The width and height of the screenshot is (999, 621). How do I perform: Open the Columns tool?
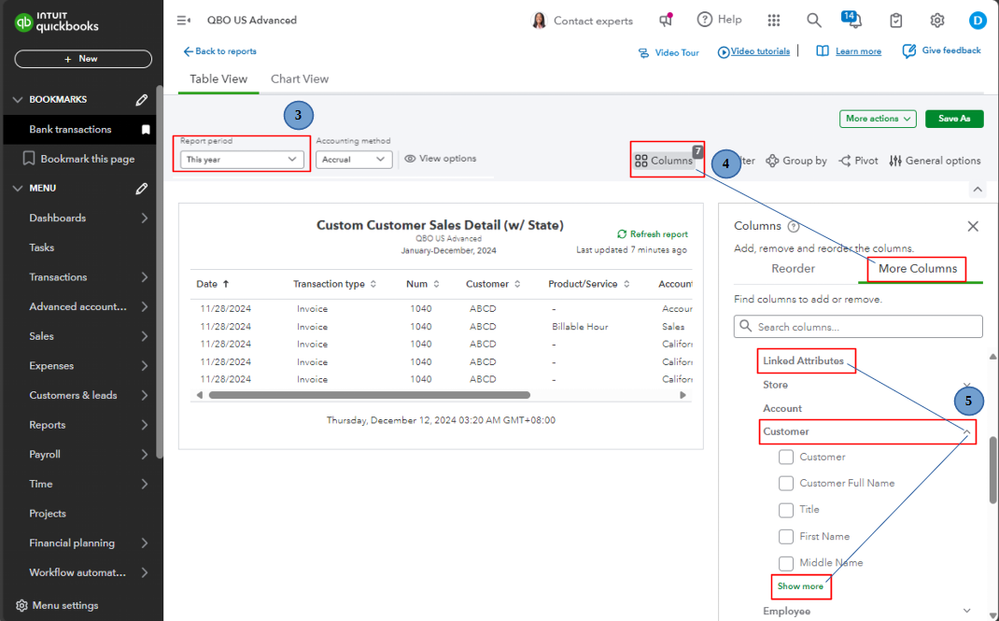click(x=664, y=161)
